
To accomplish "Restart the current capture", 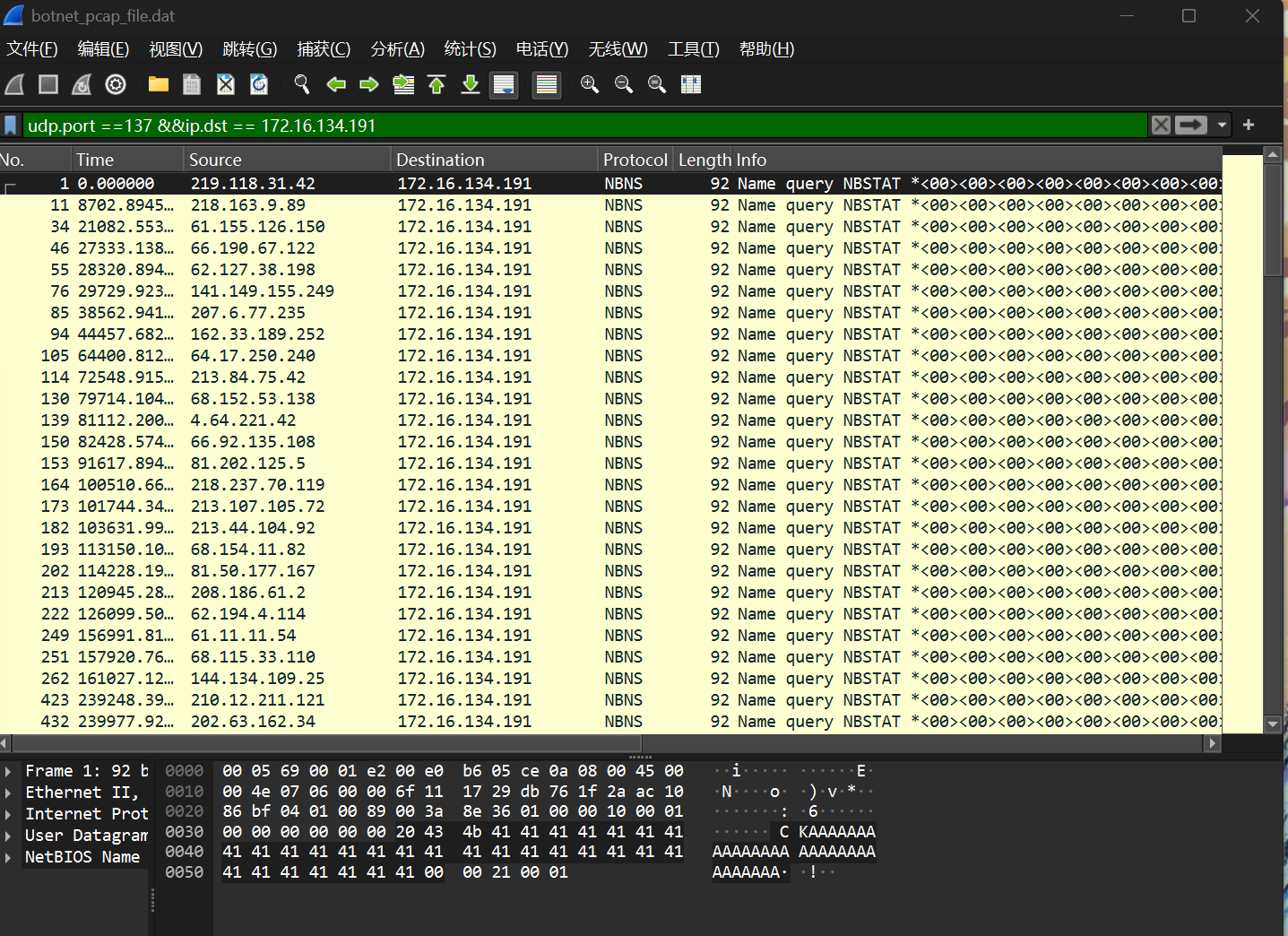I will pyautogui.click(x=82, y=84).
